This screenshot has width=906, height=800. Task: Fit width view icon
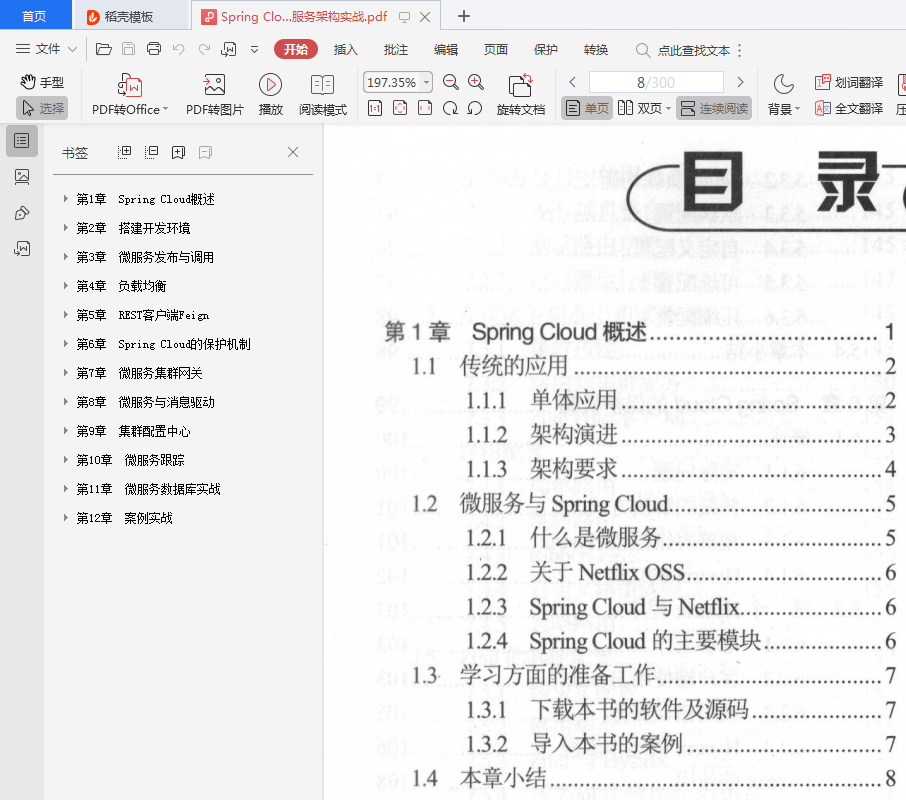[x=425, y=108]
